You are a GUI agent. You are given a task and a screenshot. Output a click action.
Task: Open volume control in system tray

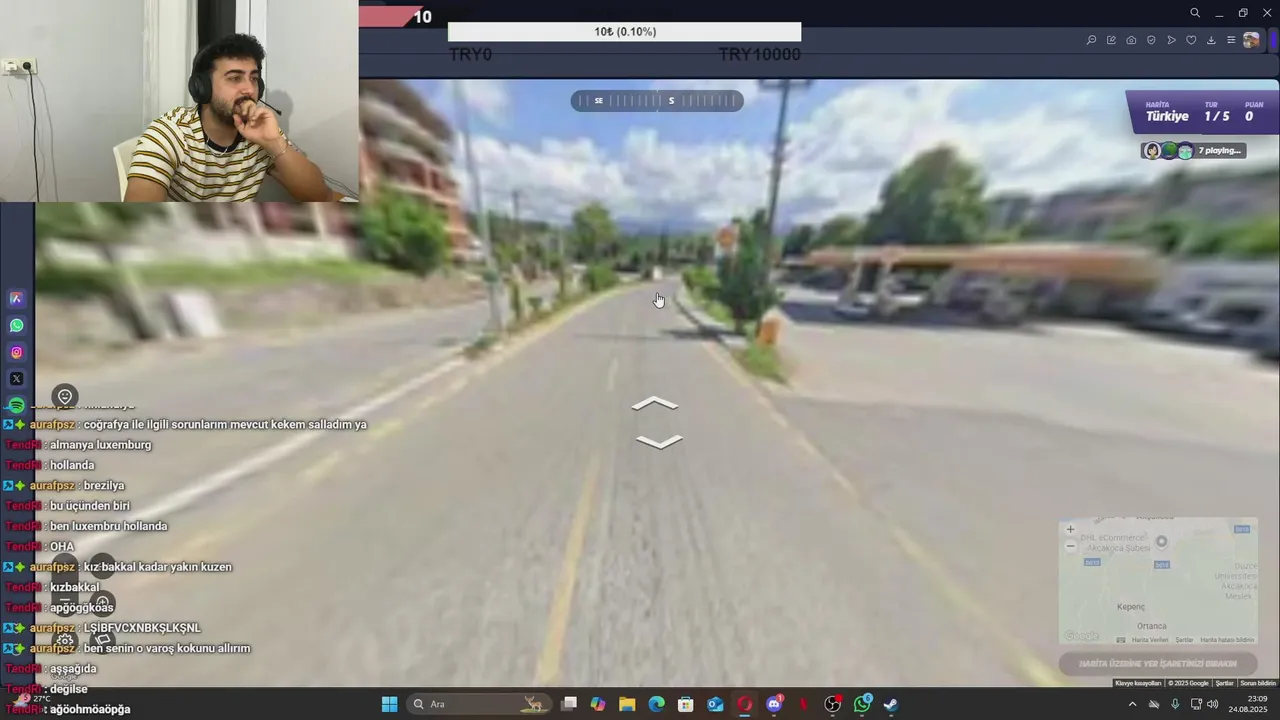(1213, 704)
